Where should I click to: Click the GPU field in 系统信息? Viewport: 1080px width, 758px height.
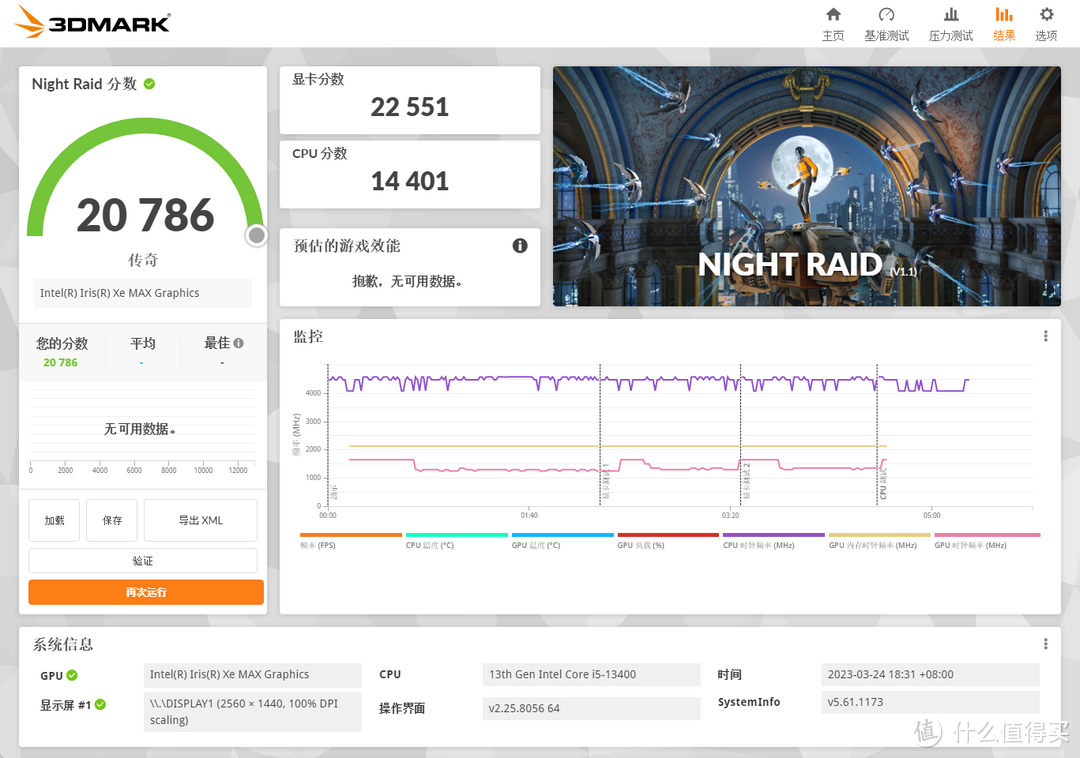tap(252, 675)
